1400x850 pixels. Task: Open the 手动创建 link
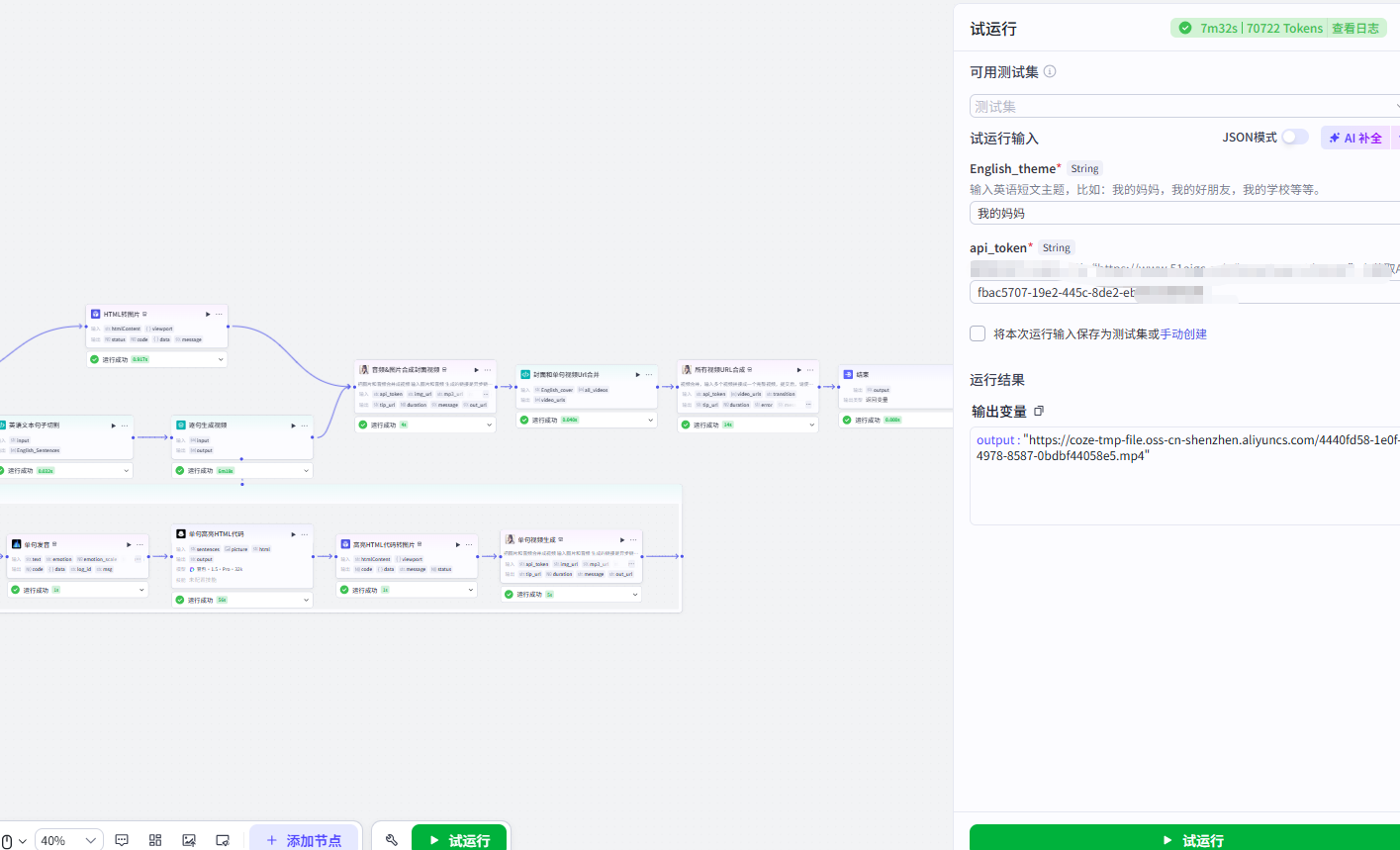(x=1183, y=334)
